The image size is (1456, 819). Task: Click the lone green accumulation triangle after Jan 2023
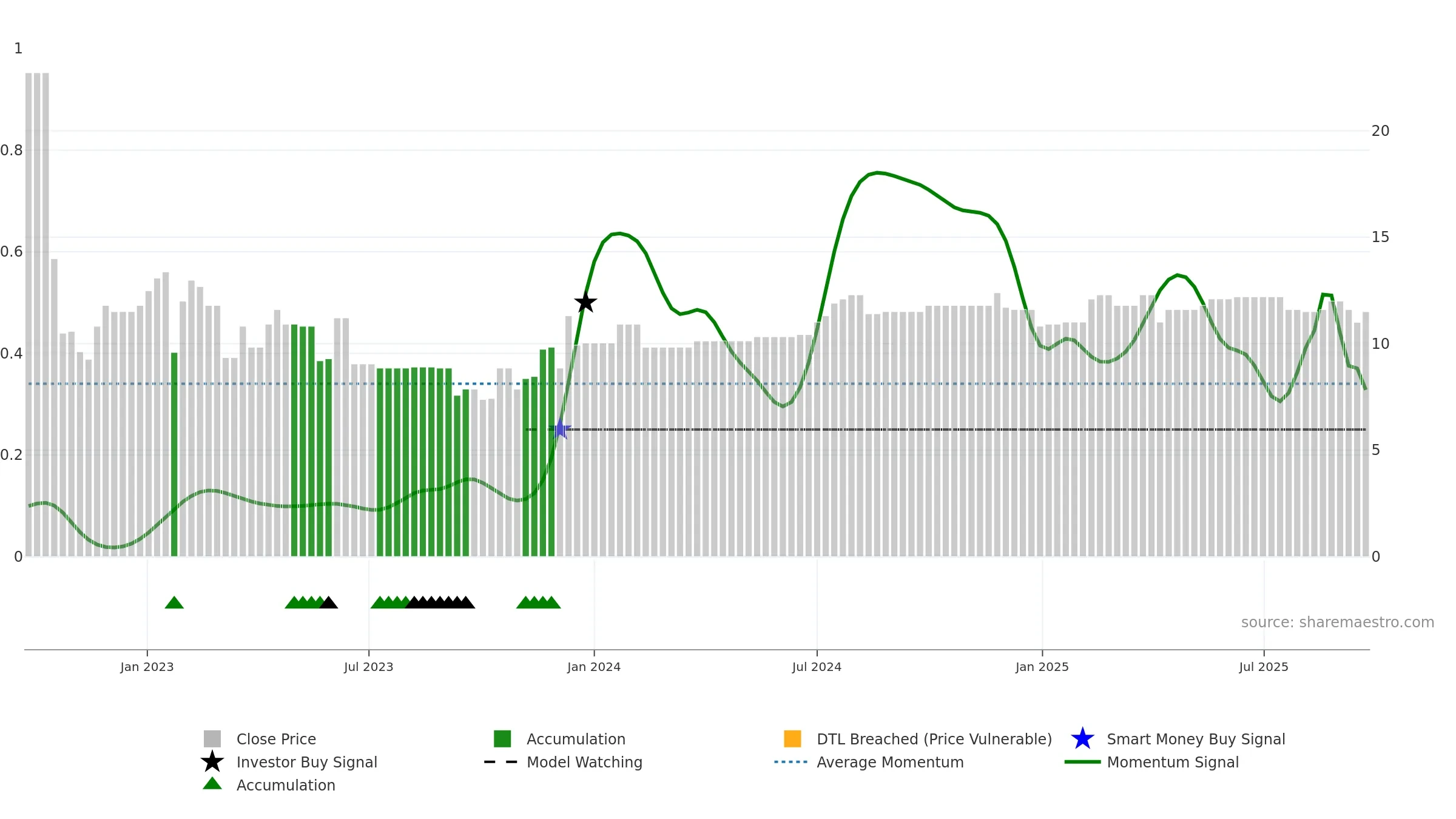tap(174, 602)
